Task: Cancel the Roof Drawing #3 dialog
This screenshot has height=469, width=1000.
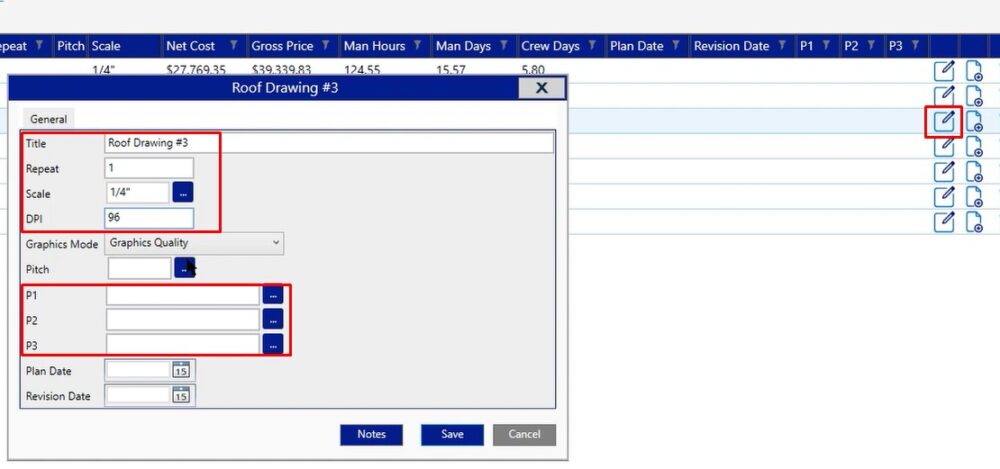Action: pos(524,434)
